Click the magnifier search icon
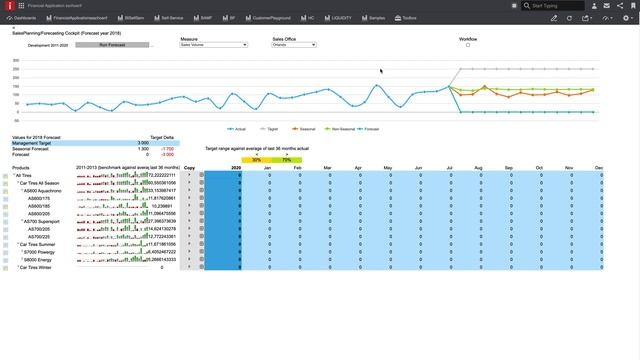The width and height of the screenshot is (640, 360). (x=527, y=6)
